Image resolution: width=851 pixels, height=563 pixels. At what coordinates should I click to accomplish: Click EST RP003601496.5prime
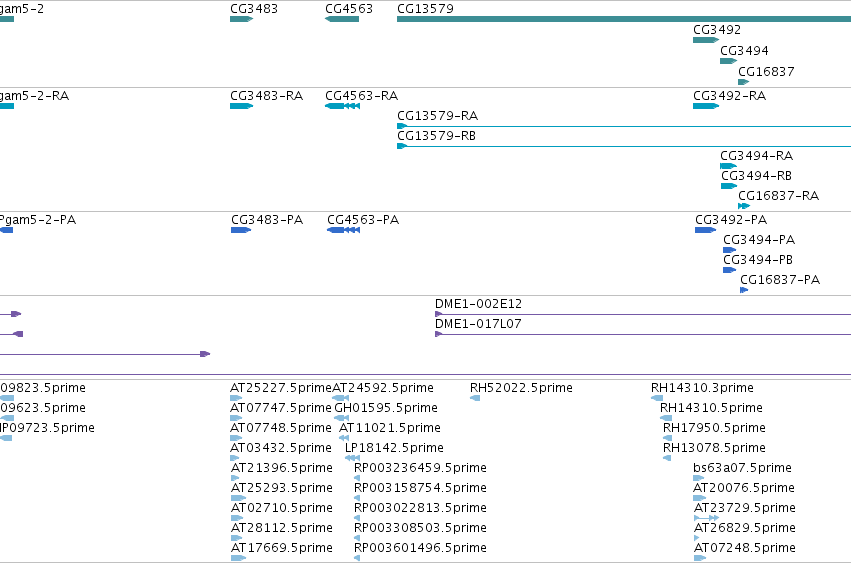(420, 548)
